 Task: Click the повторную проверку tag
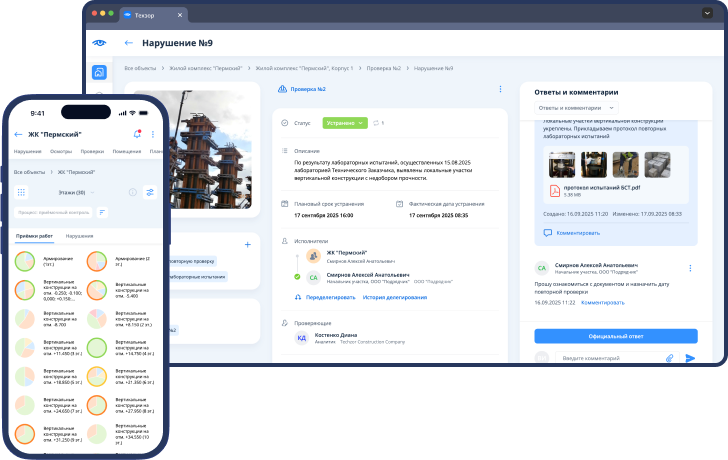pyautogui.click(x=193, y=261)
